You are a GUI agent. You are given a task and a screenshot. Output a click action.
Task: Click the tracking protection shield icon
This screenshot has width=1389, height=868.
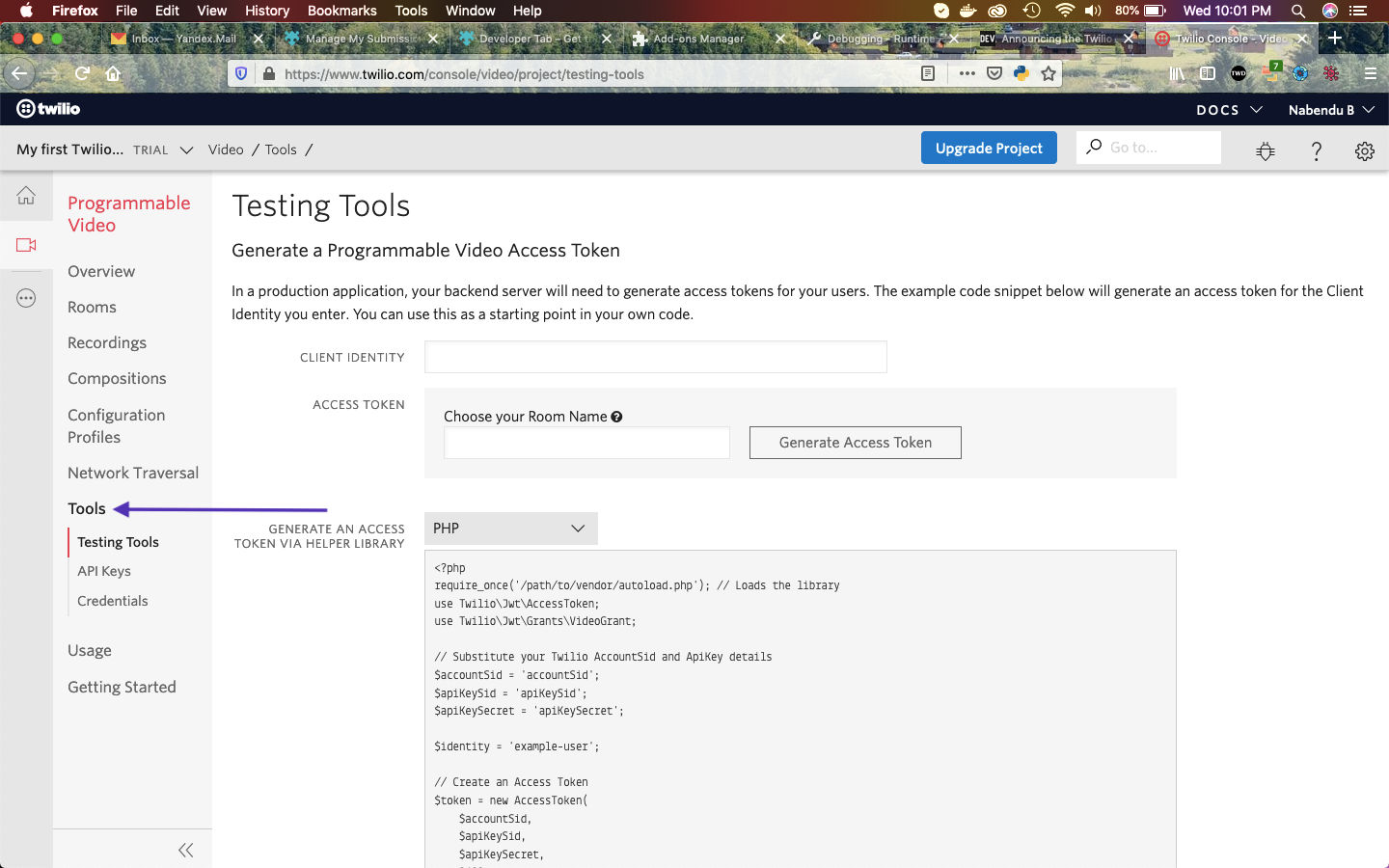[x=241, y=73]
